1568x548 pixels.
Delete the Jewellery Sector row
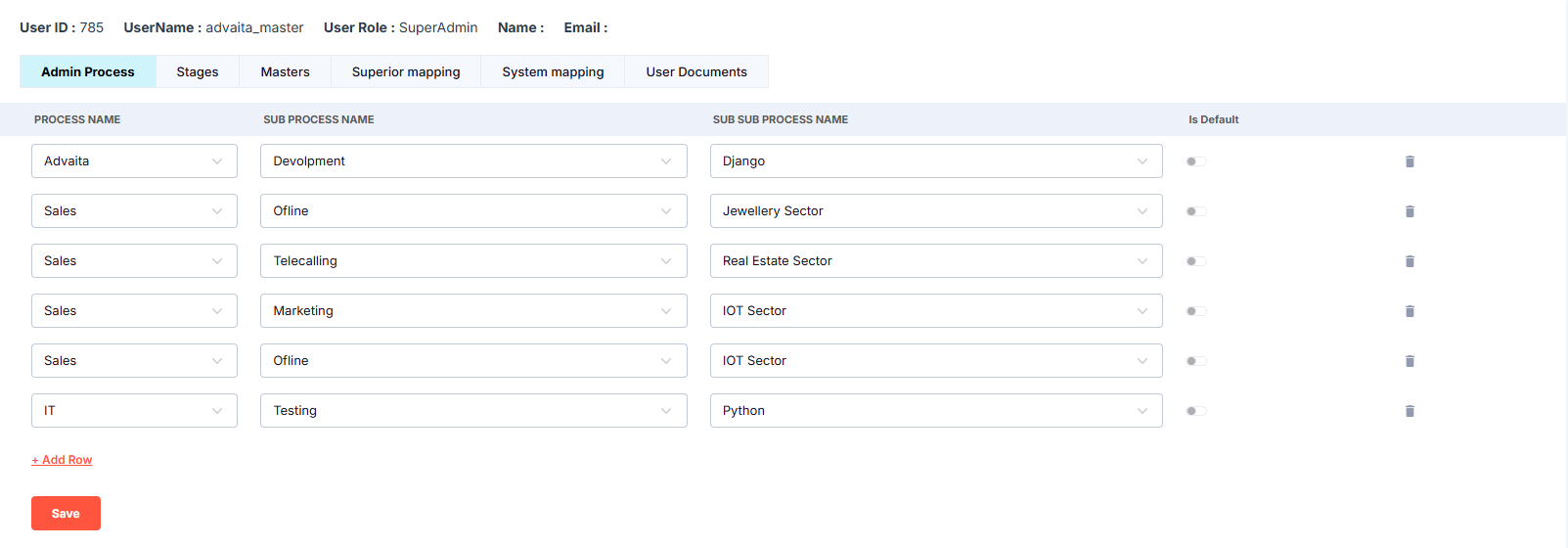(1410, 211)
